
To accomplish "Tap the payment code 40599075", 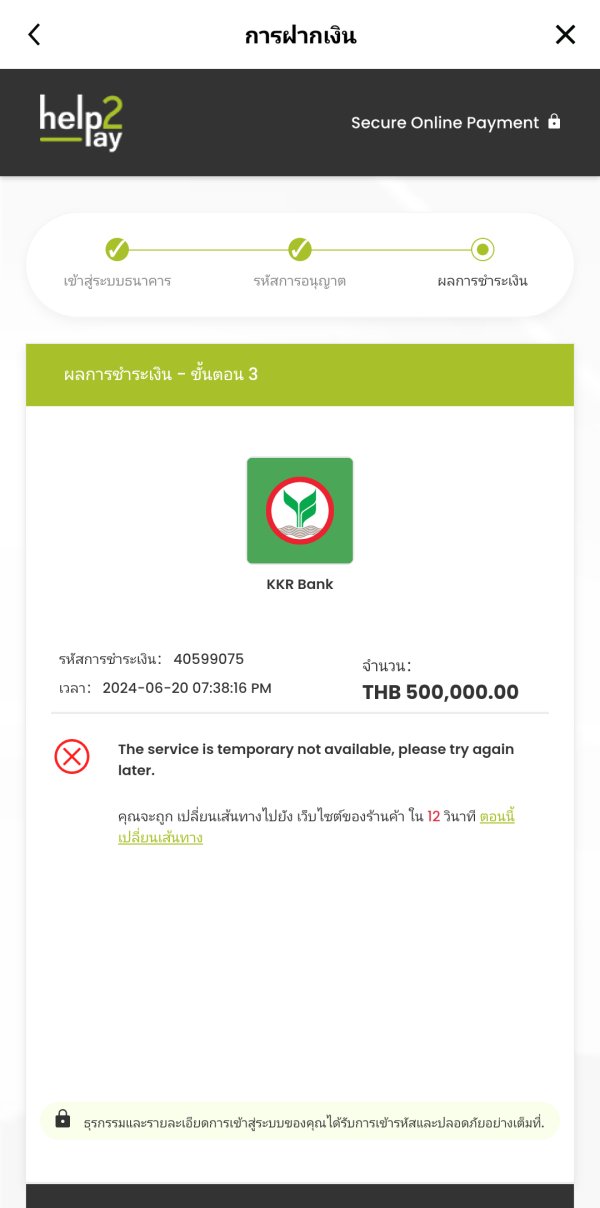I will (x=208, y=659).
